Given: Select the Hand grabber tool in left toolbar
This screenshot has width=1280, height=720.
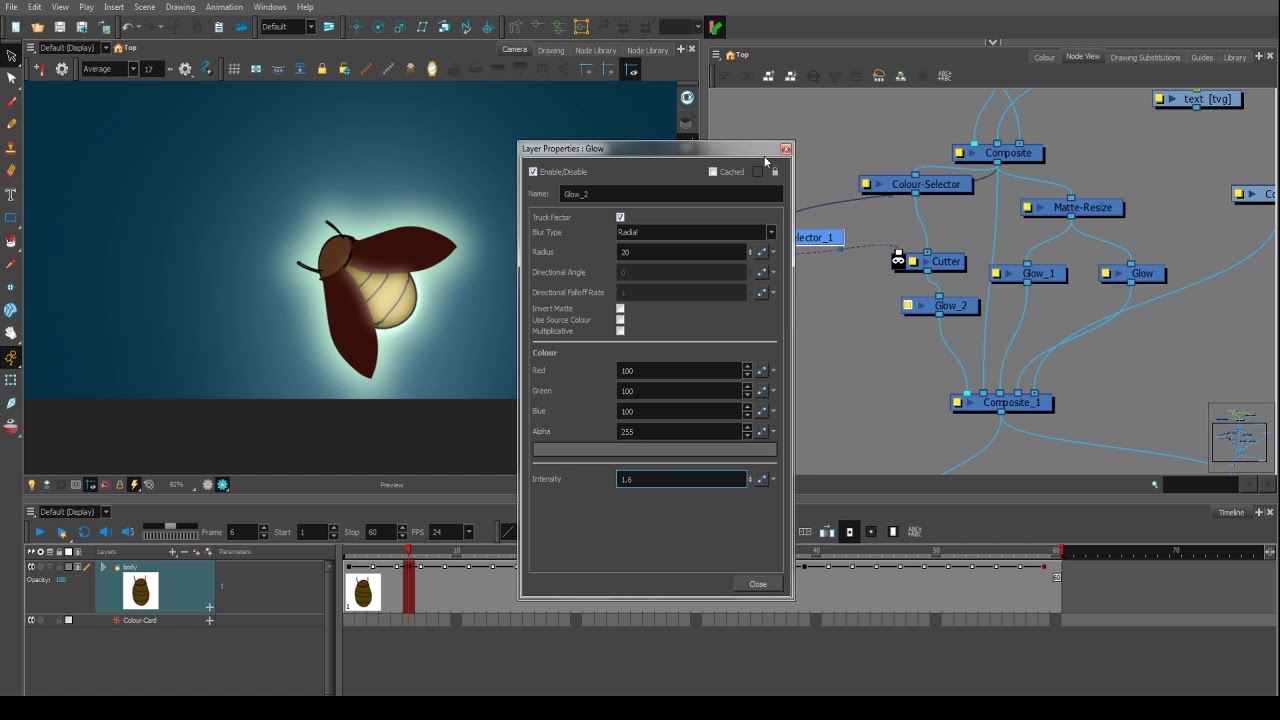Looking at the screenshot, I should tap(11, 333).
